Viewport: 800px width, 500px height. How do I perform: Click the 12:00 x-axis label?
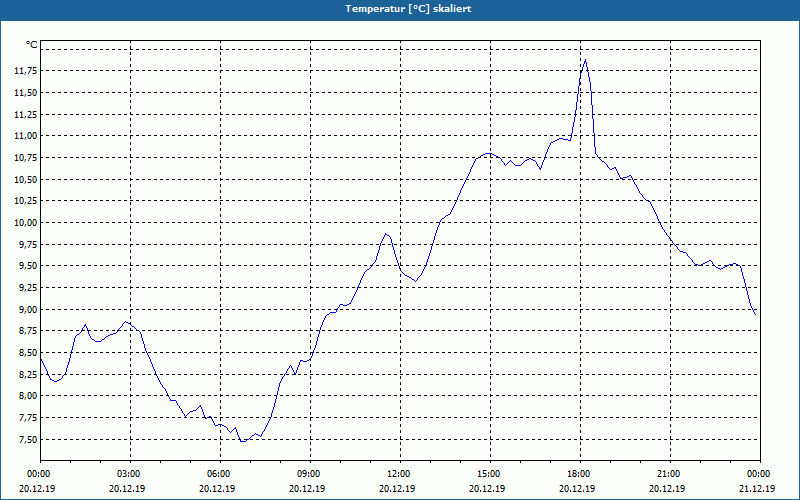[397, 474]
